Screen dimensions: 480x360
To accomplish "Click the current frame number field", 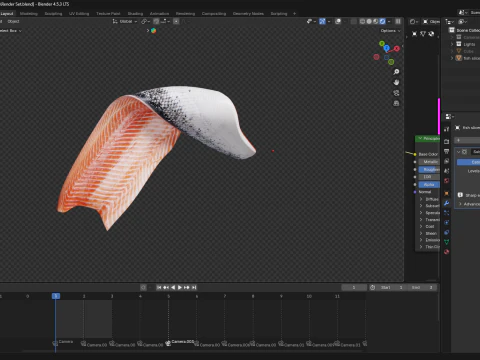I will 354,287.
